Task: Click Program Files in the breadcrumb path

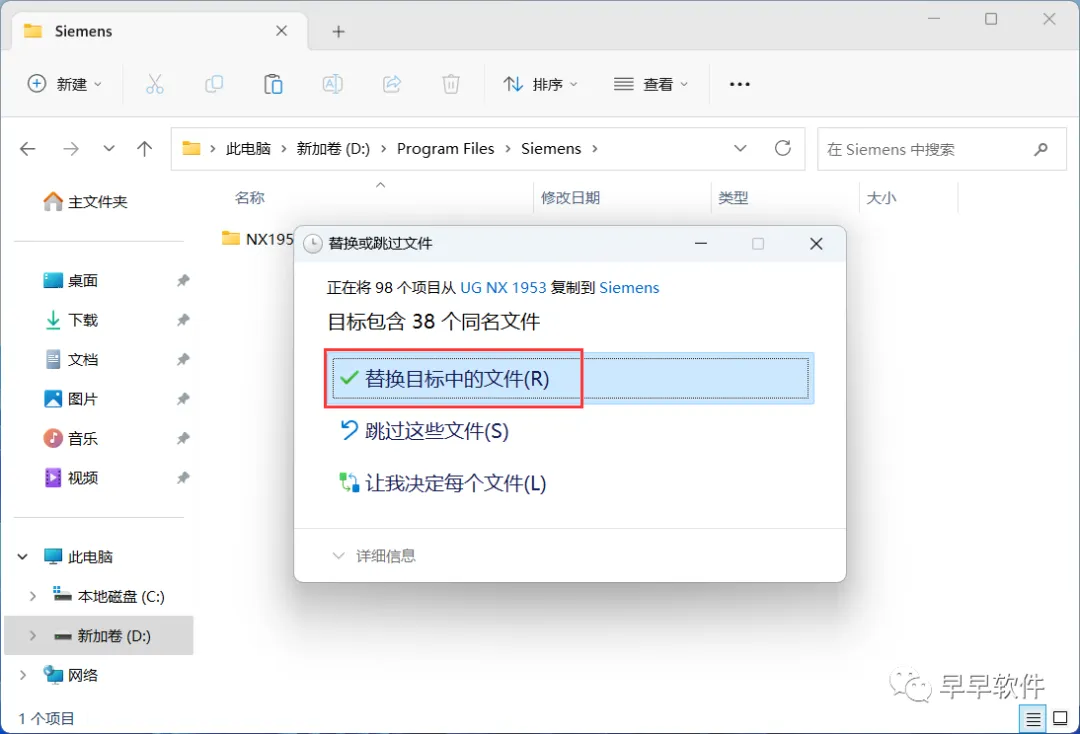Action: coord(446,149)
